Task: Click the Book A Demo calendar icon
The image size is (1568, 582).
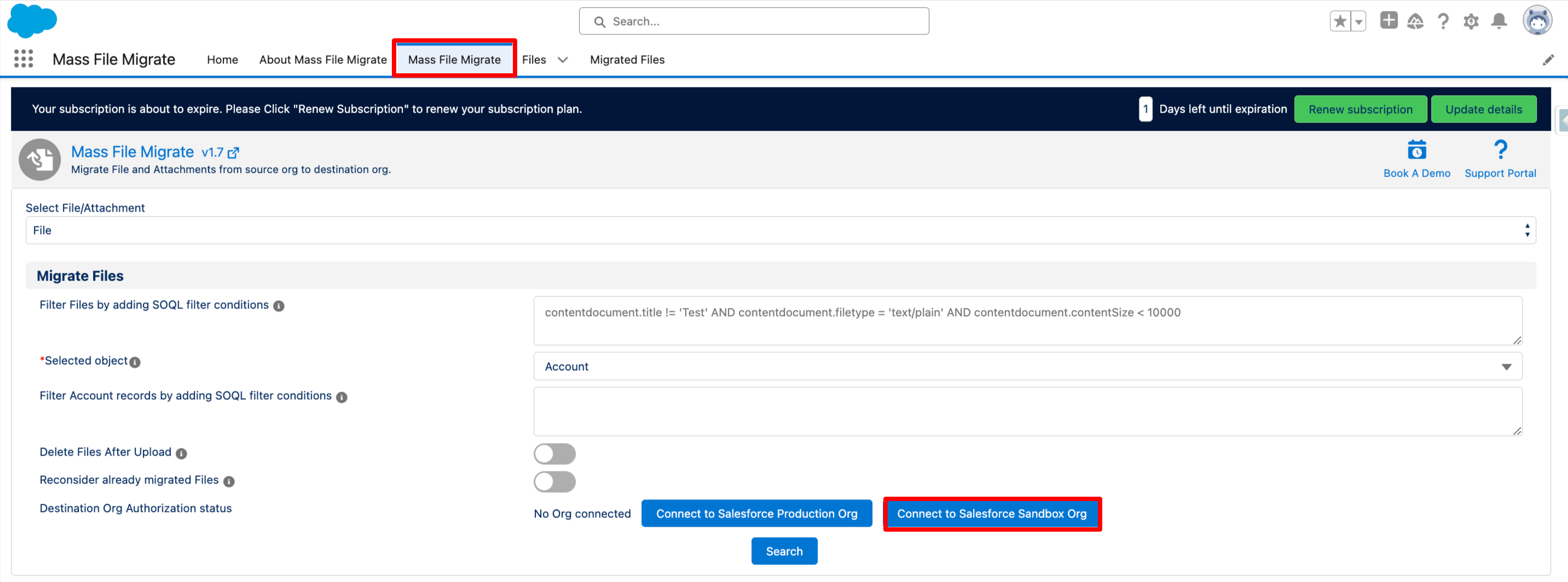Action: 1416,150
